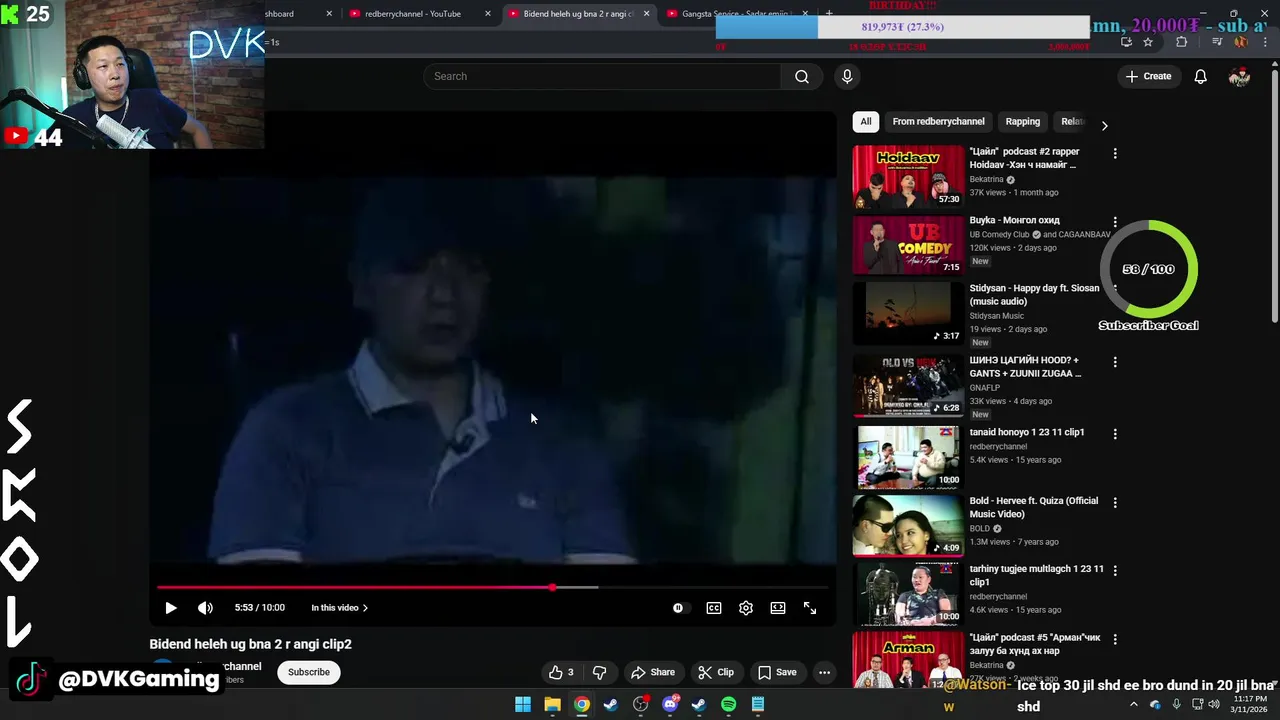Open options for Hoidaav podcast video
The width and height of the screenshot is (1280, 720).
click(1115, 154)
